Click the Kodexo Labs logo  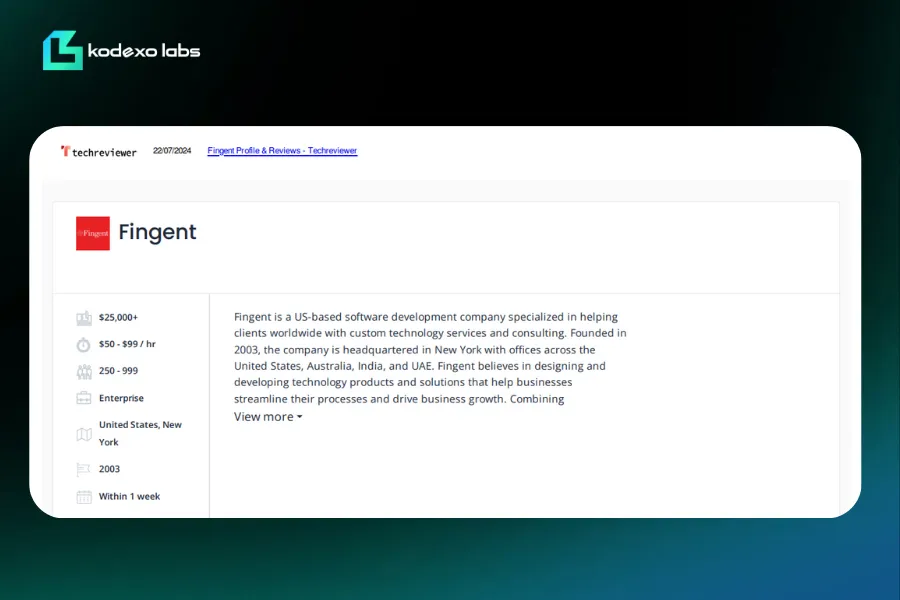pos(121,51)
